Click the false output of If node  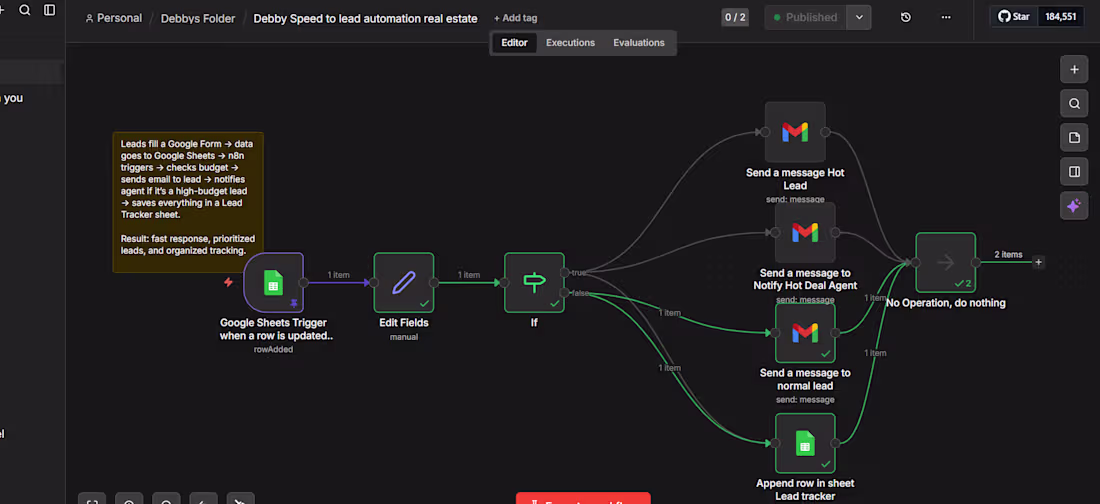pos(565,293)
